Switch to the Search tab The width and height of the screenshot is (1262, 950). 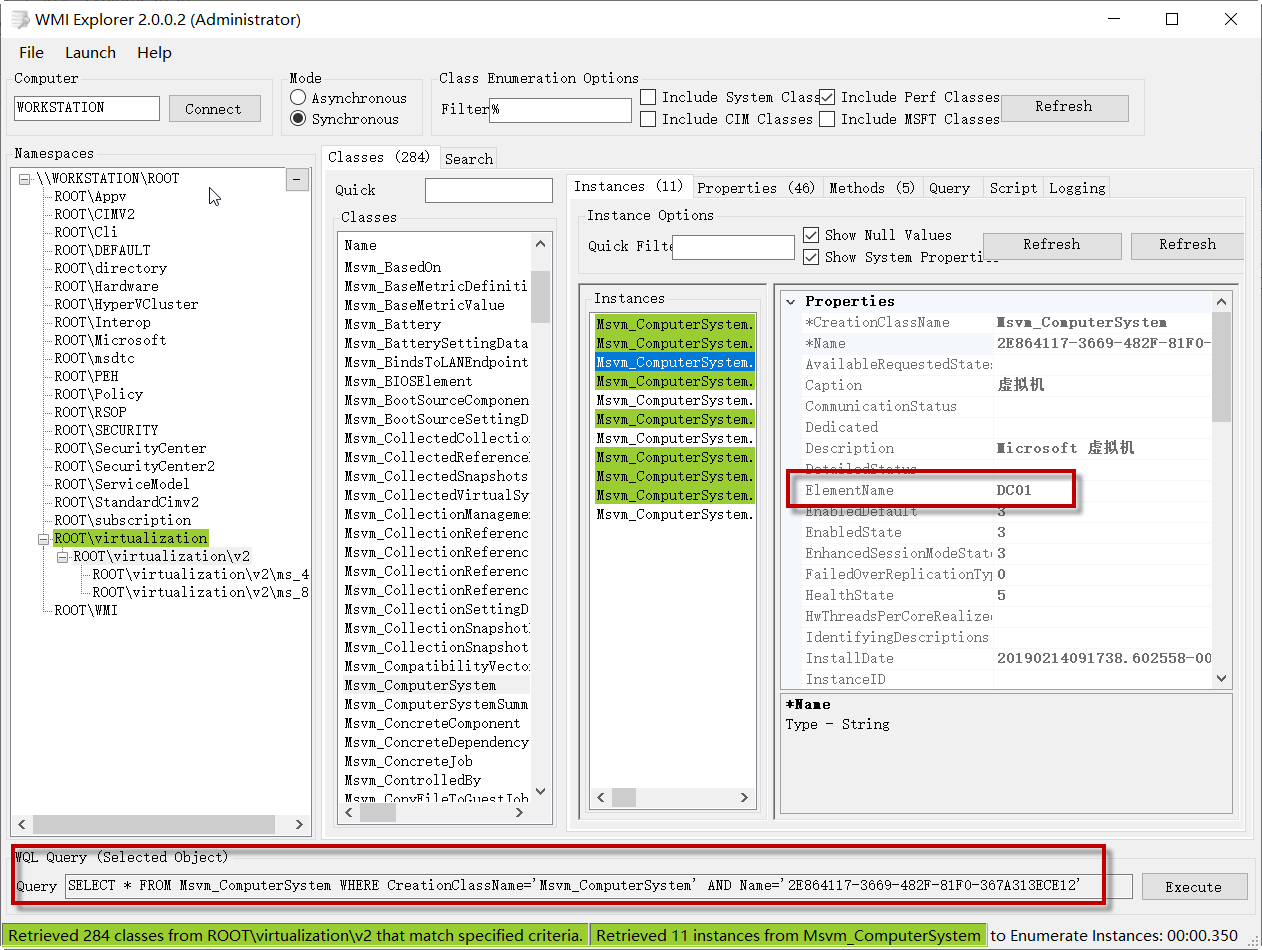(x=468, y=158)
